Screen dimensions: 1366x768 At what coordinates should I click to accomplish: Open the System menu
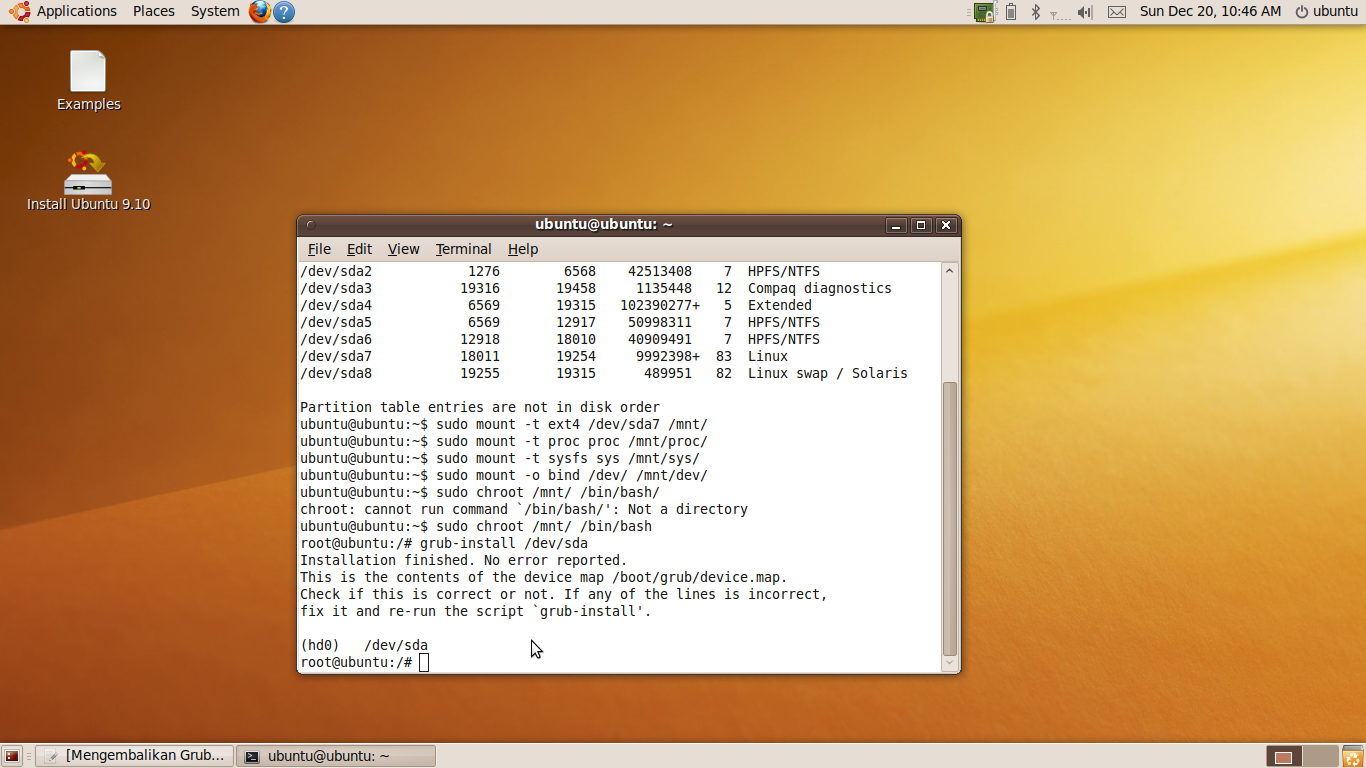215,11
